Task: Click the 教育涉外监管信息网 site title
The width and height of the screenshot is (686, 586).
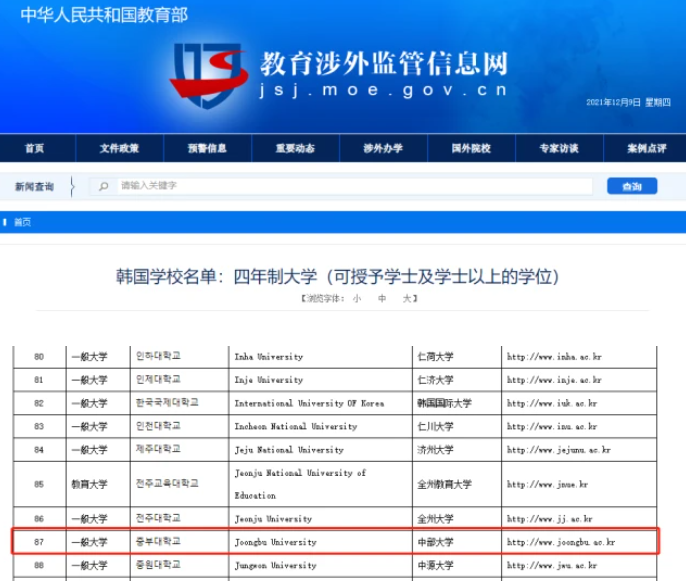Action: pos(384,63)
